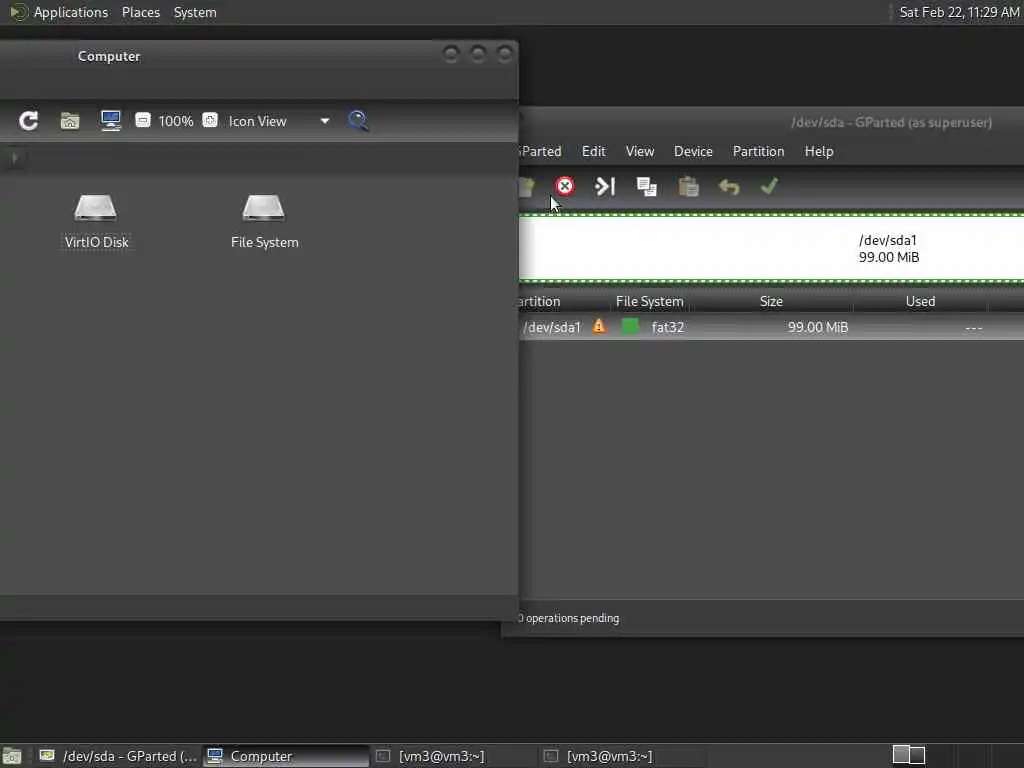The width and height of the screenshot is (1024, 768).
Task: Click the 100% zoom level text
Action: [176, 121]
